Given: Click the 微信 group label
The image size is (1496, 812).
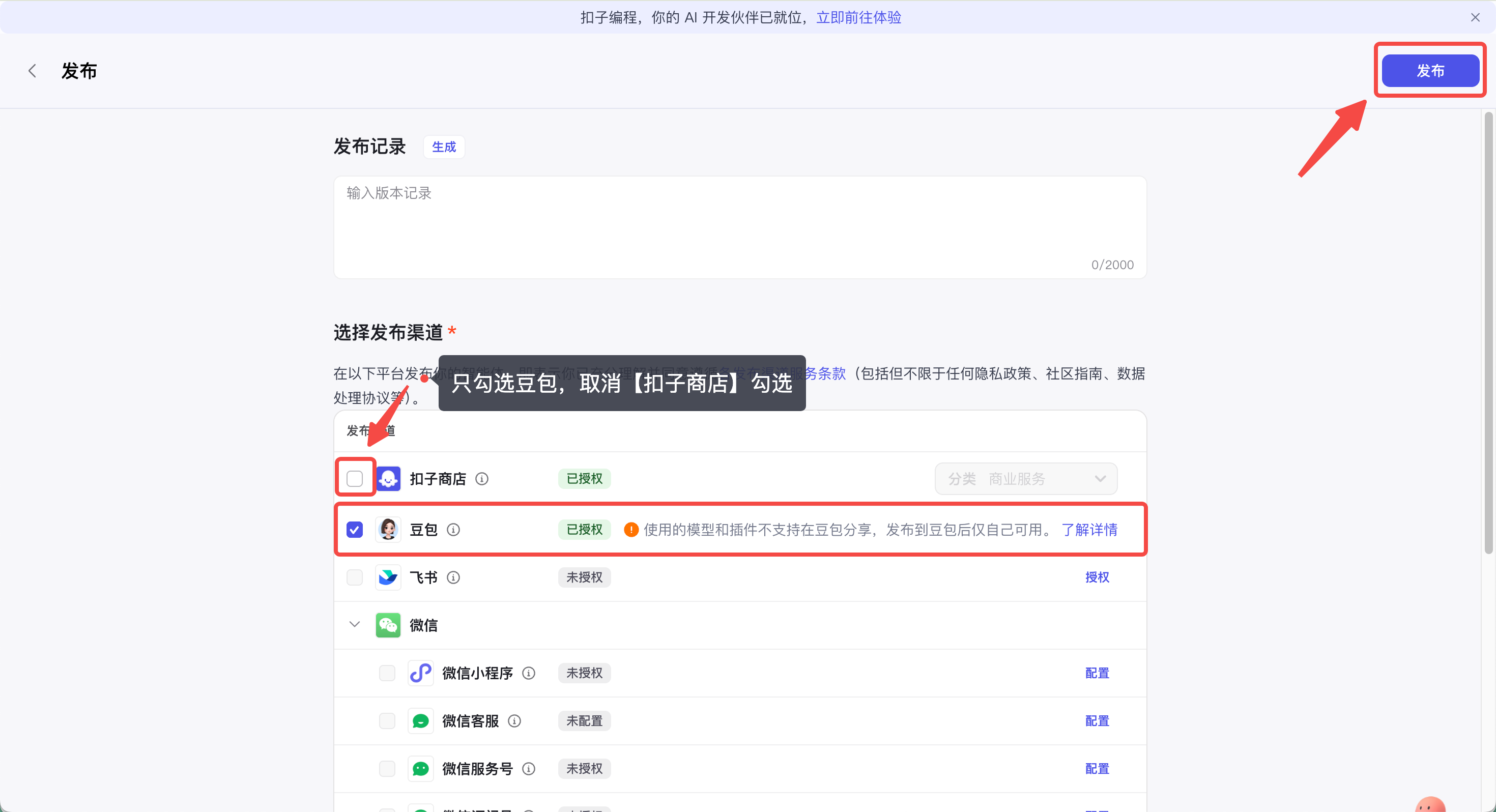Looking at the screenshot, I should (423, 625).
